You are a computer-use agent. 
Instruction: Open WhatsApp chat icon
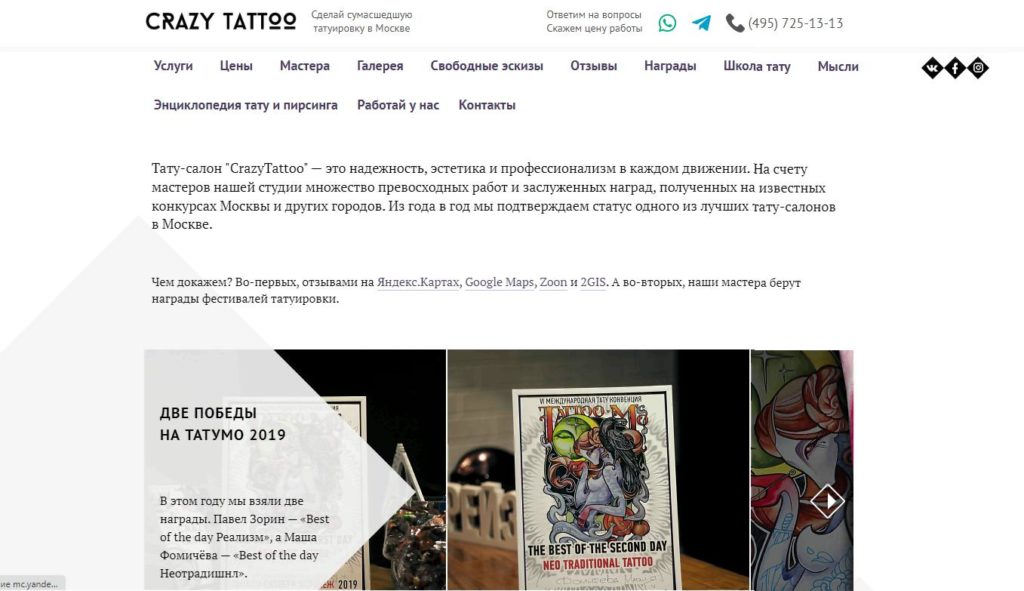tap(667, 23)
